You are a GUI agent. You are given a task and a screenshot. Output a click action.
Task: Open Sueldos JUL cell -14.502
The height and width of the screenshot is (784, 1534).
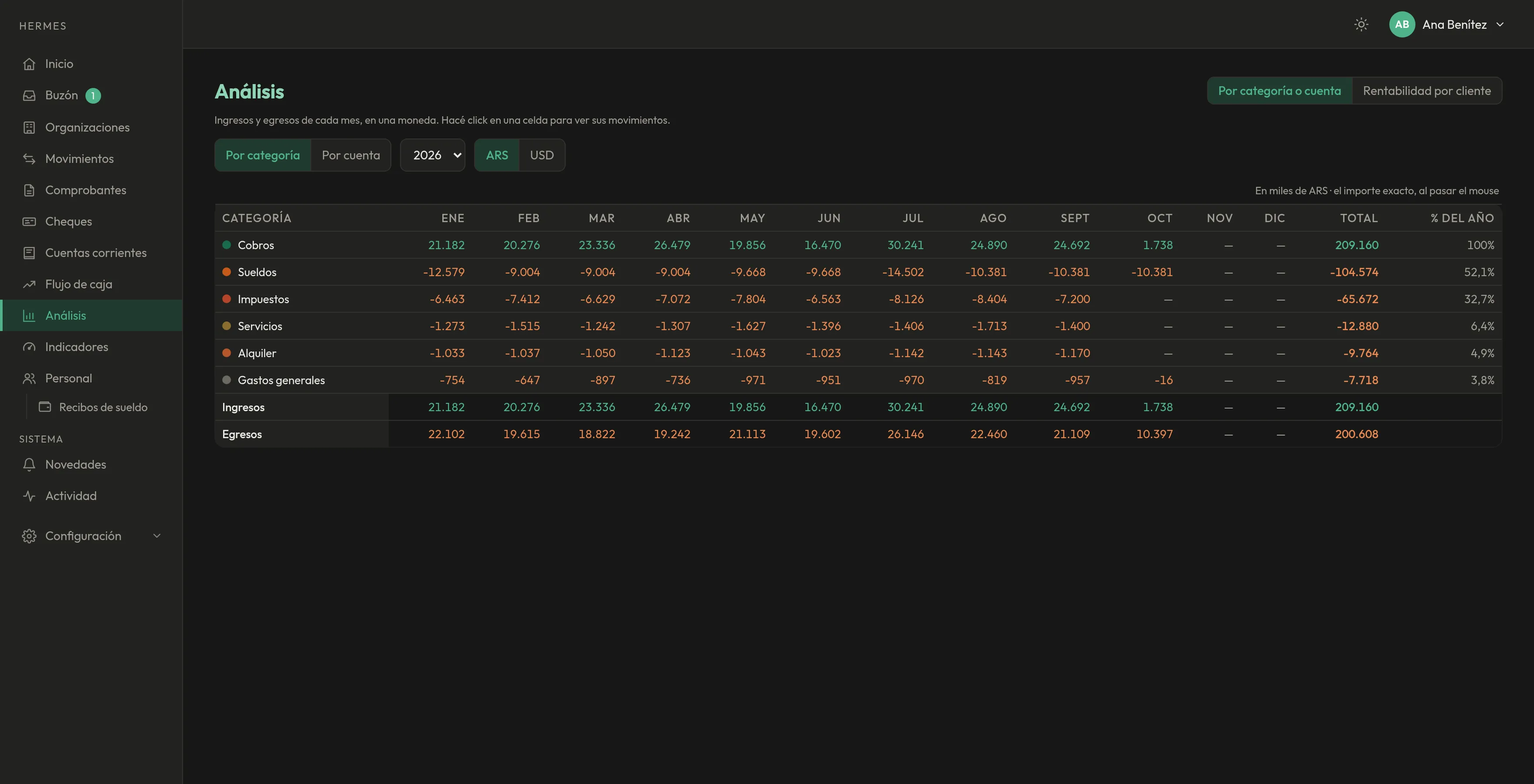(903, 272)
